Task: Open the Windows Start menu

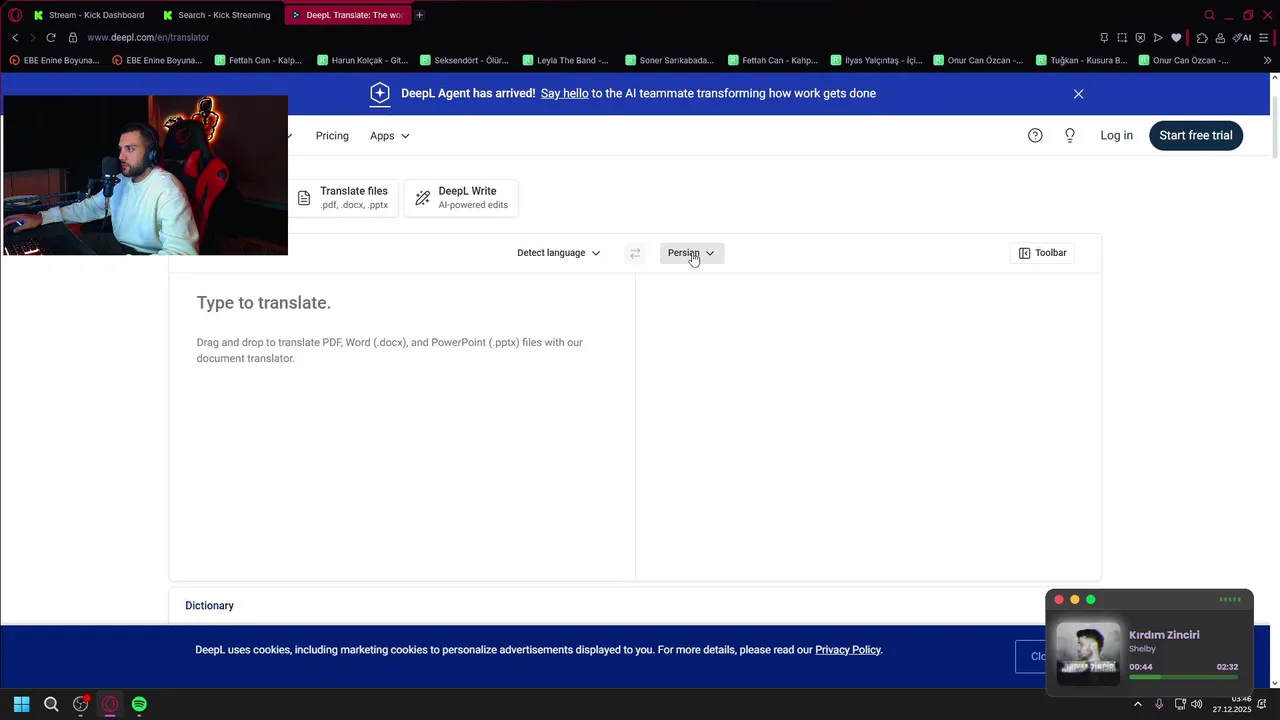Action: pyautogui.click(x=21, y=704)
